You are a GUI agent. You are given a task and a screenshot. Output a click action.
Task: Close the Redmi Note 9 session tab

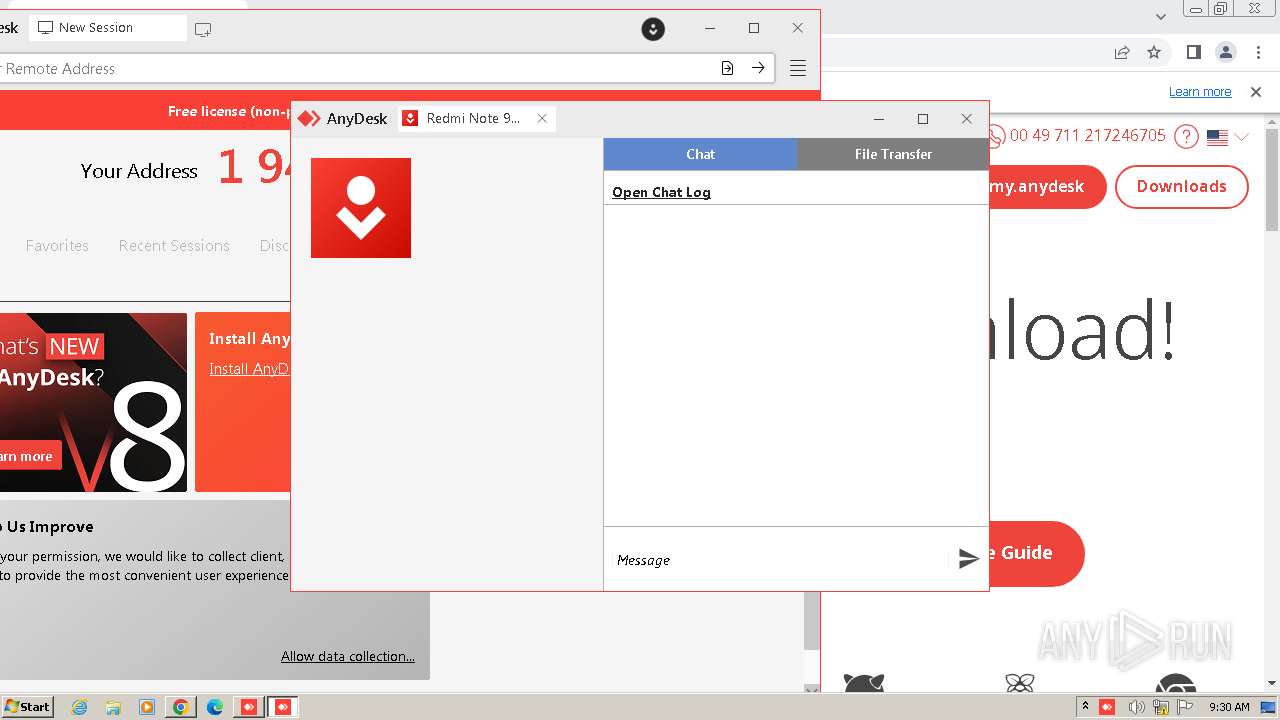pyautogui.click(x=542, y=118)
